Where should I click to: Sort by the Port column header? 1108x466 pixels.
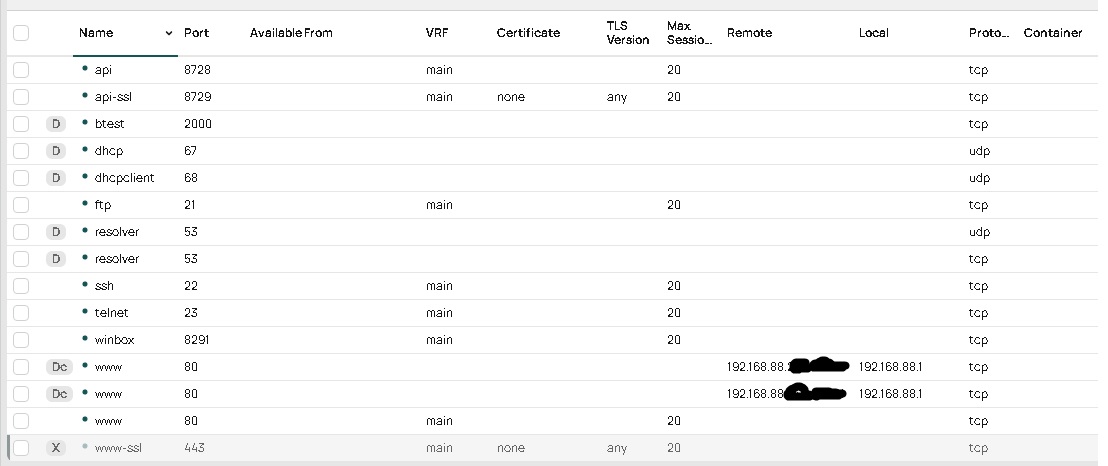[196, 33]
